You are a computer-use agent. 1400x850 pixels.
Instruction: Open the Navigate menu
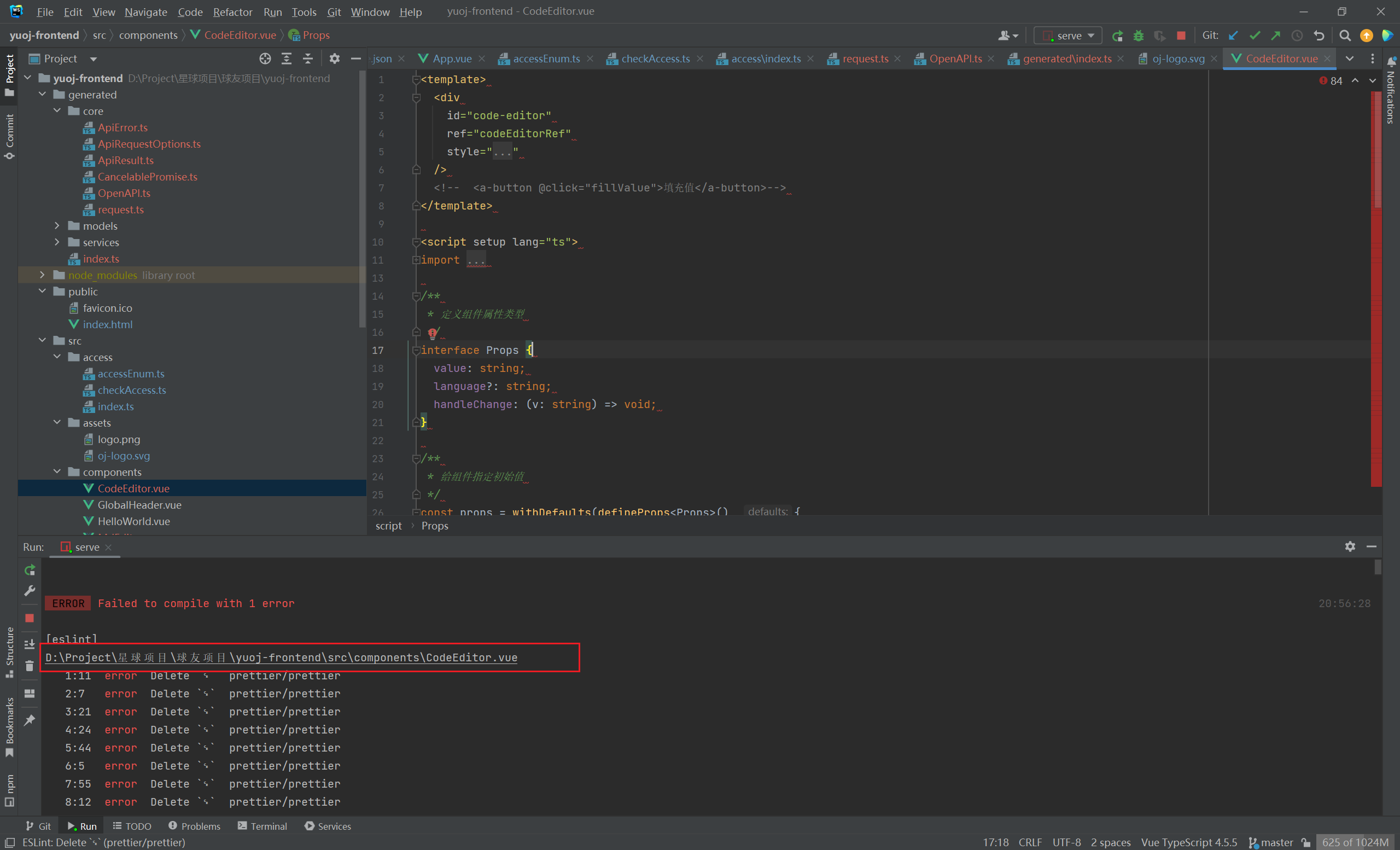tap(145, 11)
